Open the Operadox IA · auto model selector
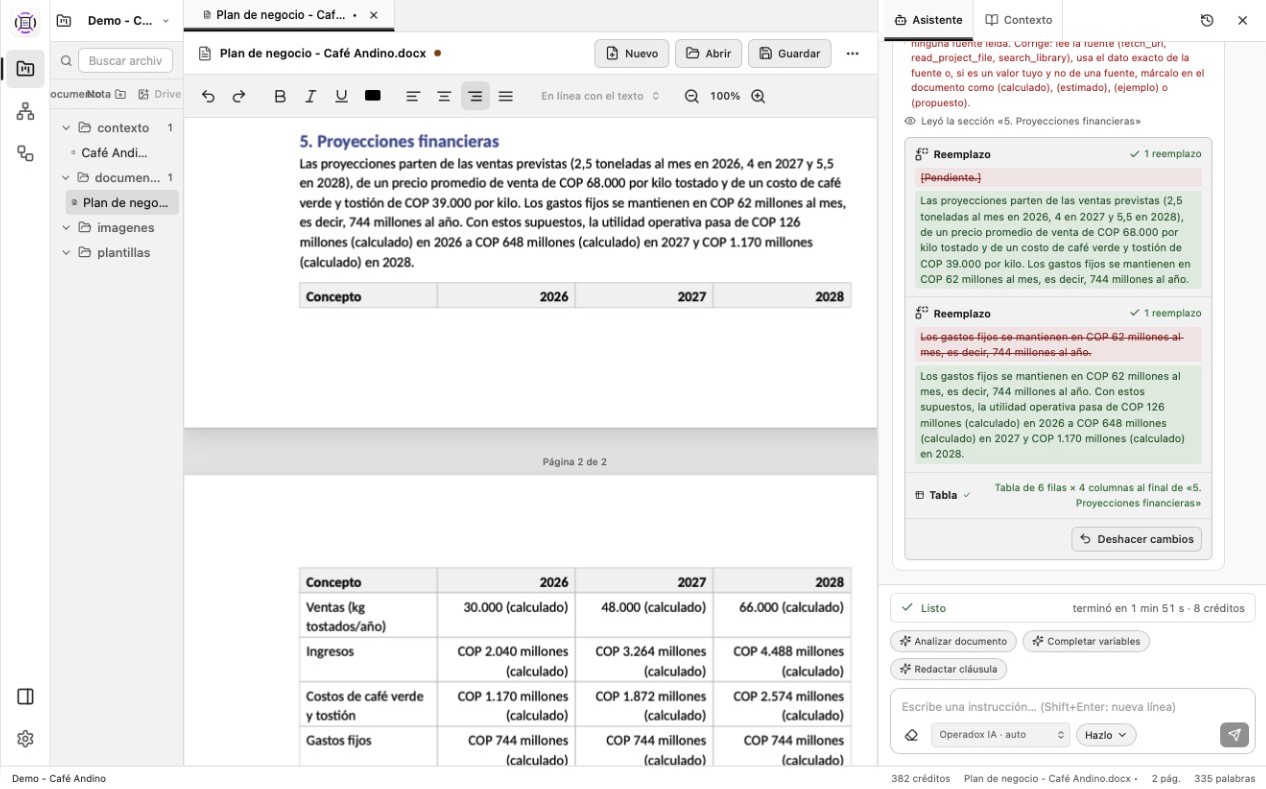 pyautogui.click(x=1000, y=735)
